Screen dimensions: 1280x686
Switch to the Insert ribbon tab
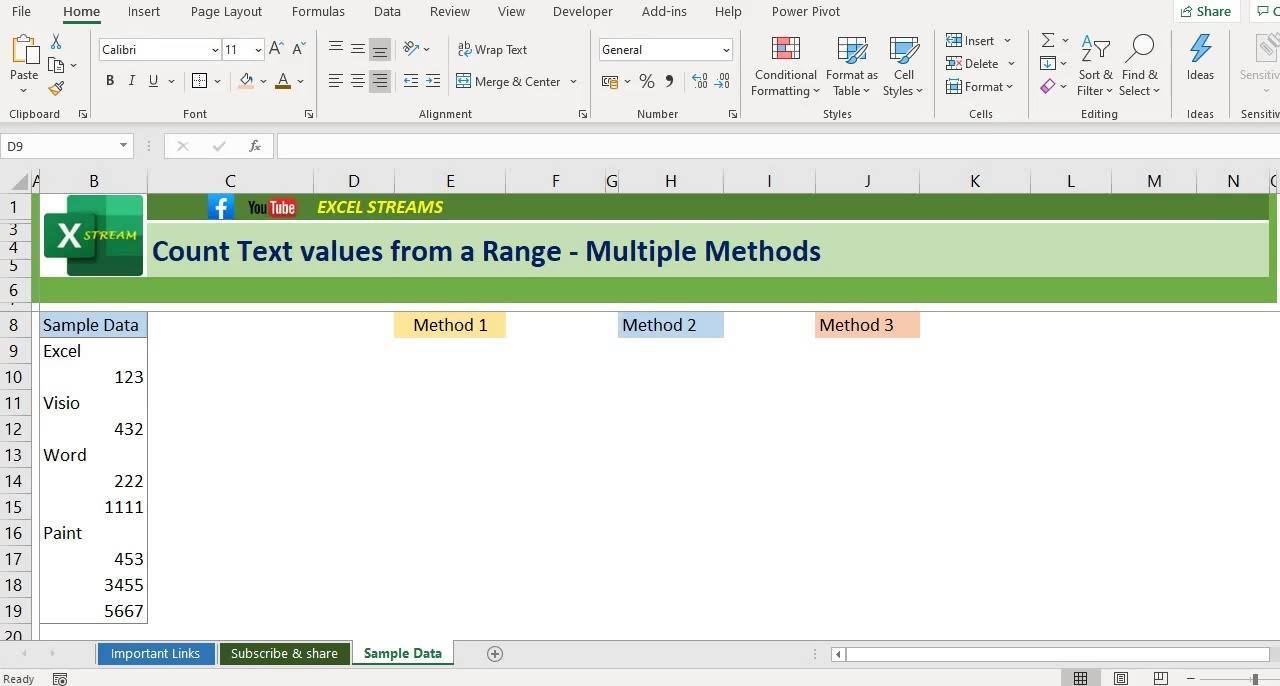click(144, 11)
